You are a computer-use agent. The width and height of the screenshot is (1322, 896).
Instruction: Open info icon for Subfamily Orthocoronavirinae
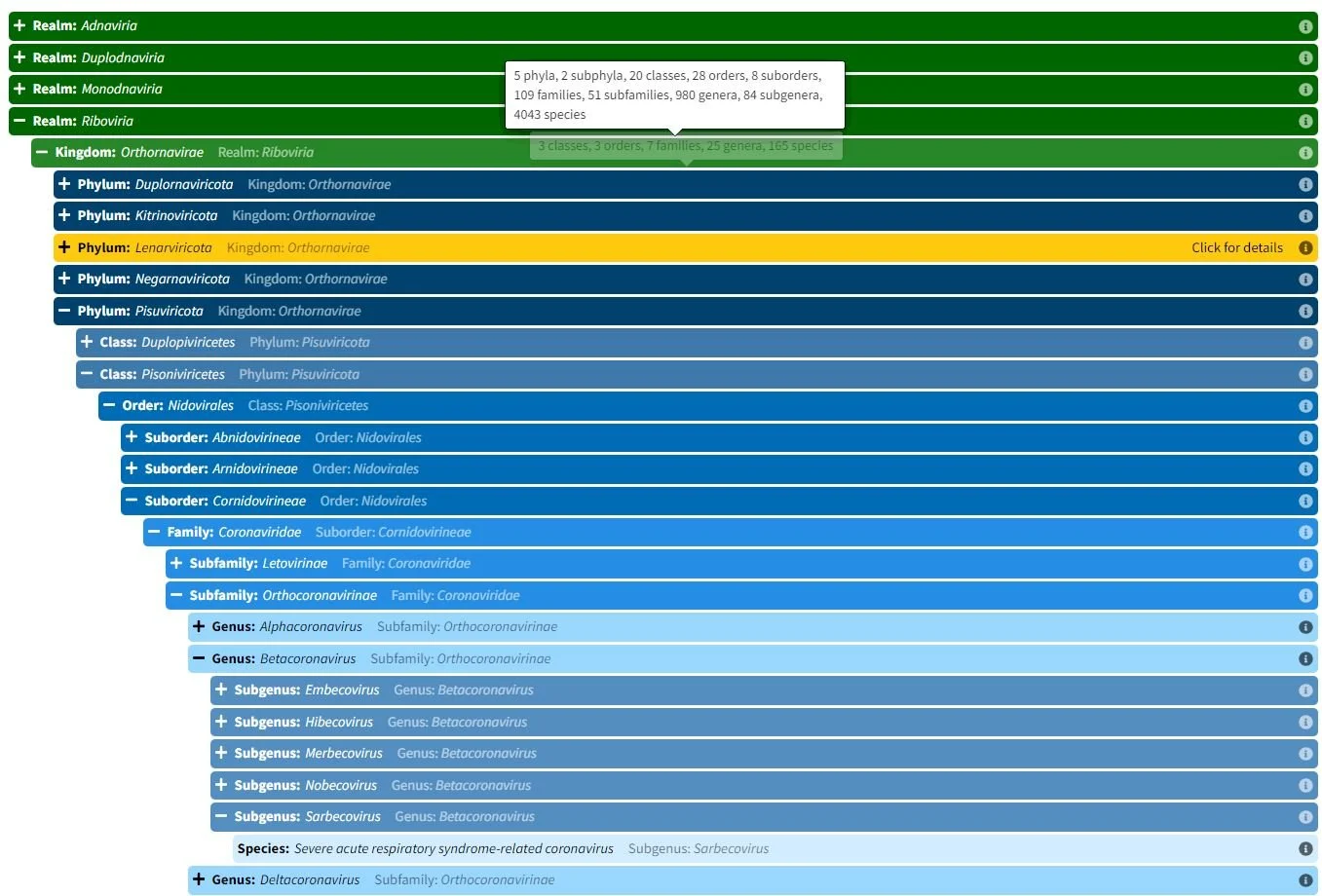[1305, 595]
